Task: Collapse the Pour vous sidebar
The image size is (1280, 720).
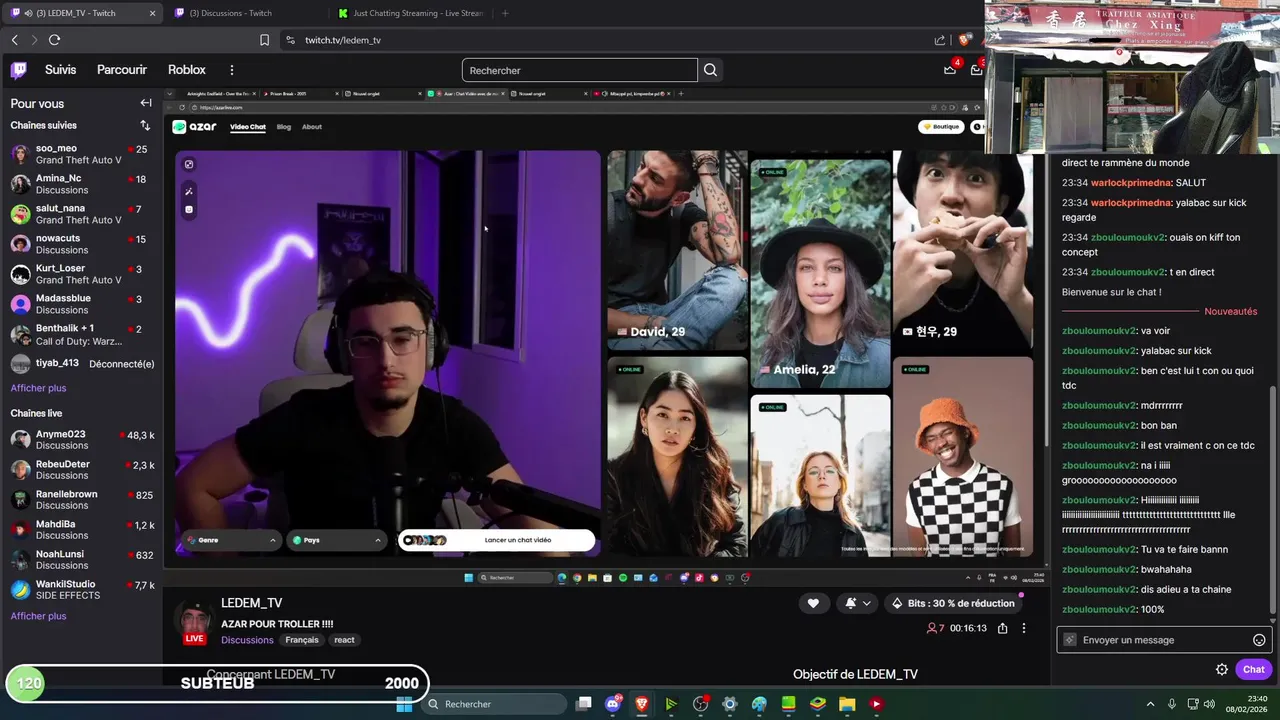Action: click(x=146, y=103)
